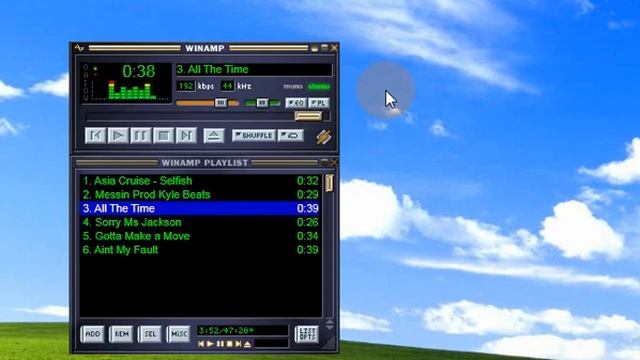Image resolution: width=640 pixels, height=360 pixels.
Task: Toggle the EQ equalizer window
Action: coord(296,103)
